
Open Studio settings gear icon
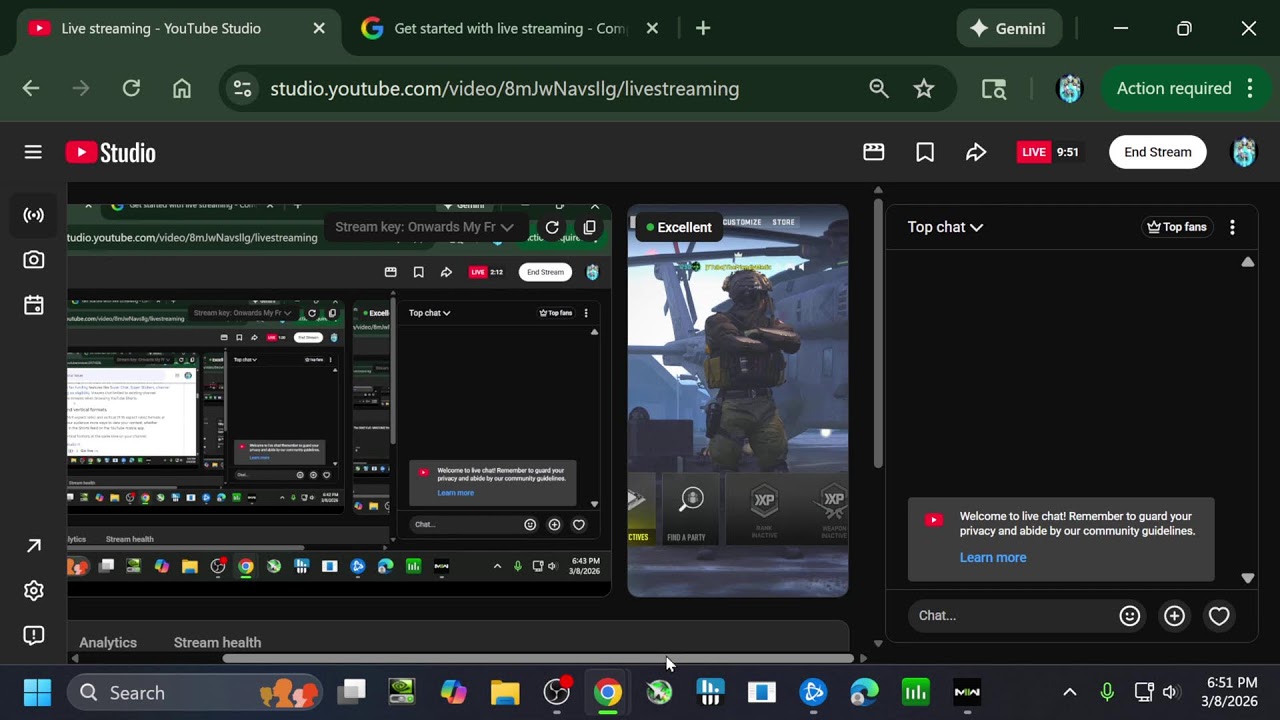34,590
